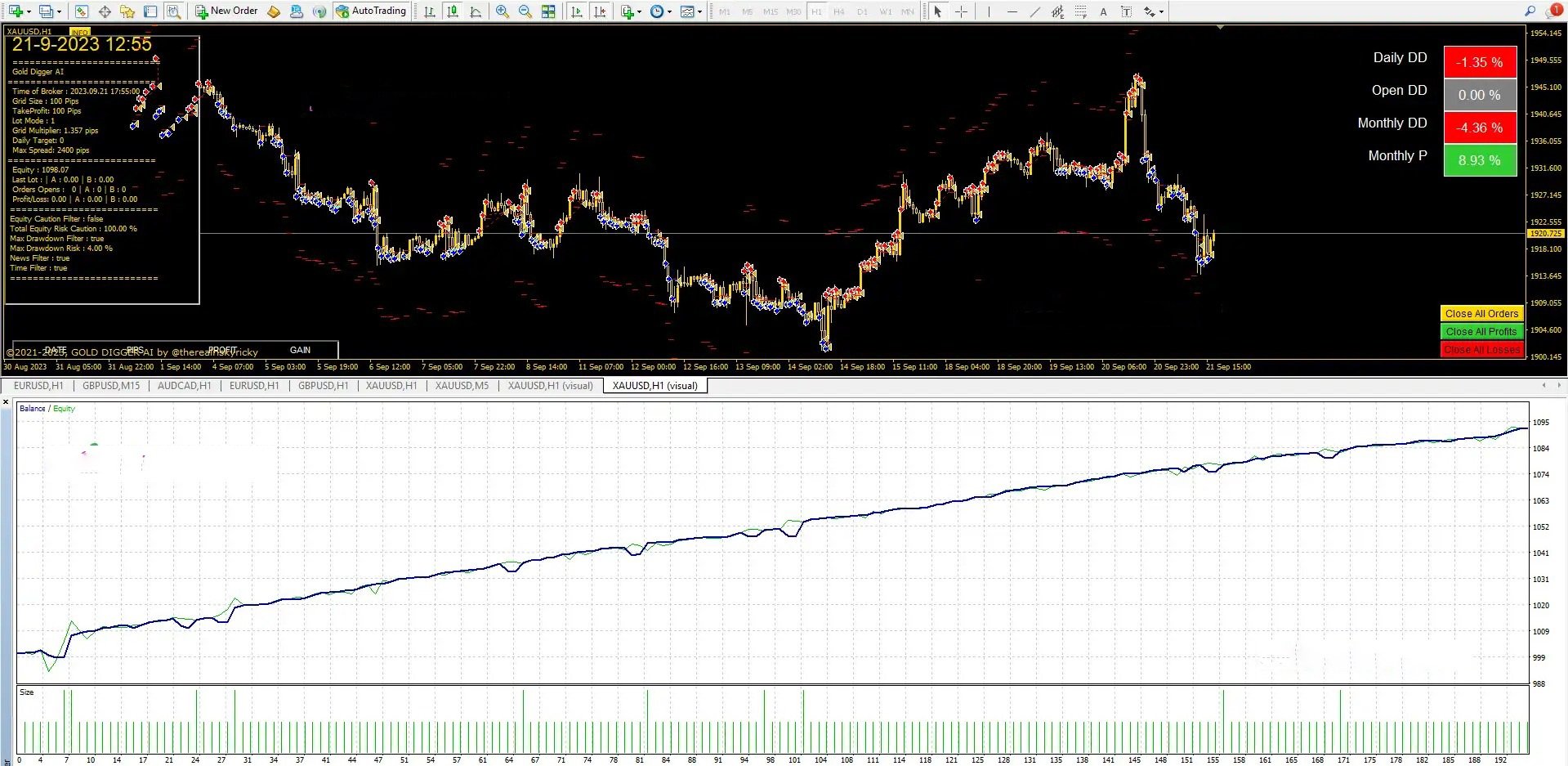Switch chart to line chart

click(476, 11)
